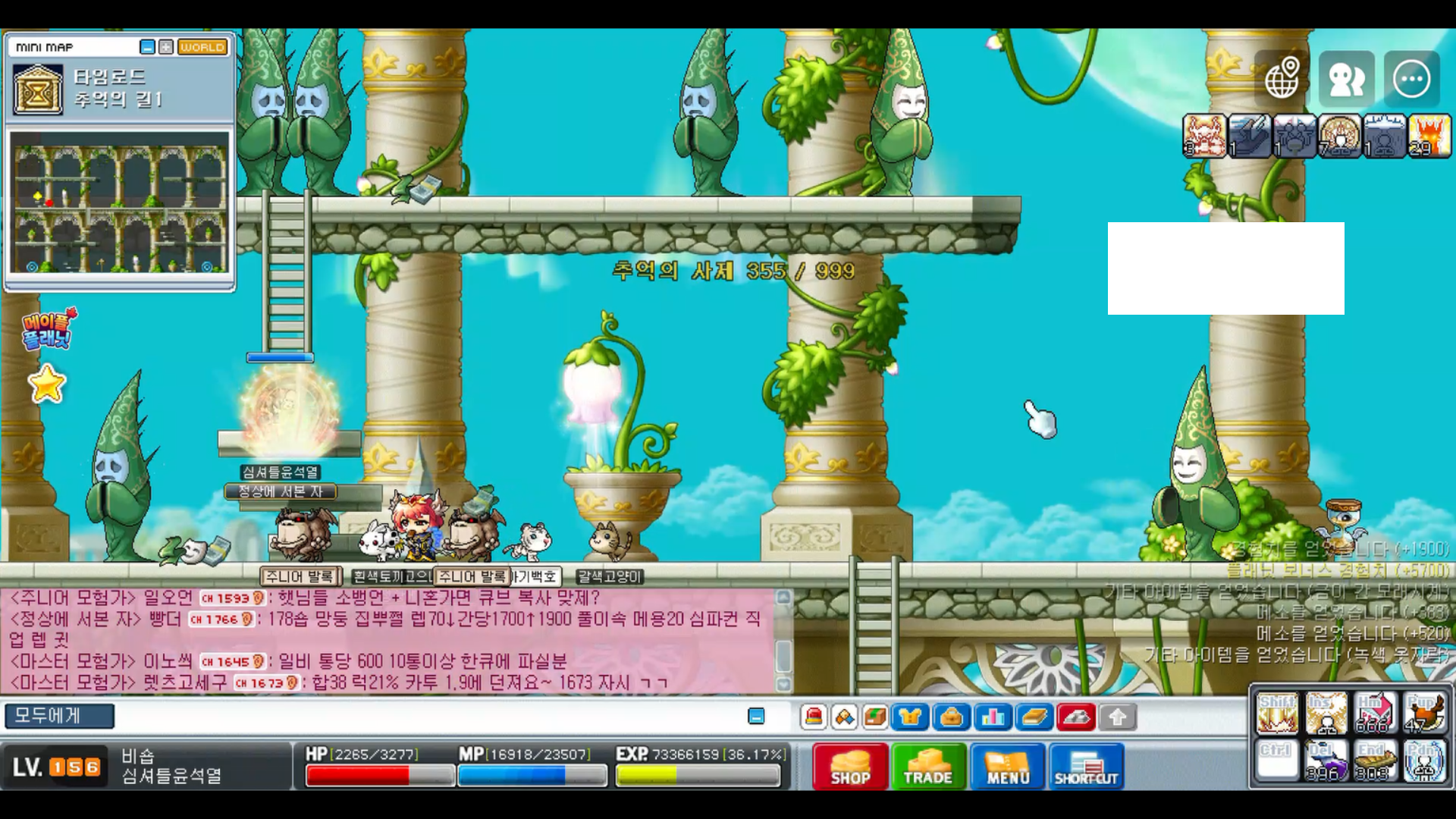Open the chat target selector 모두에게
This screenshot has height=819, width=1456.
point(59,716)
